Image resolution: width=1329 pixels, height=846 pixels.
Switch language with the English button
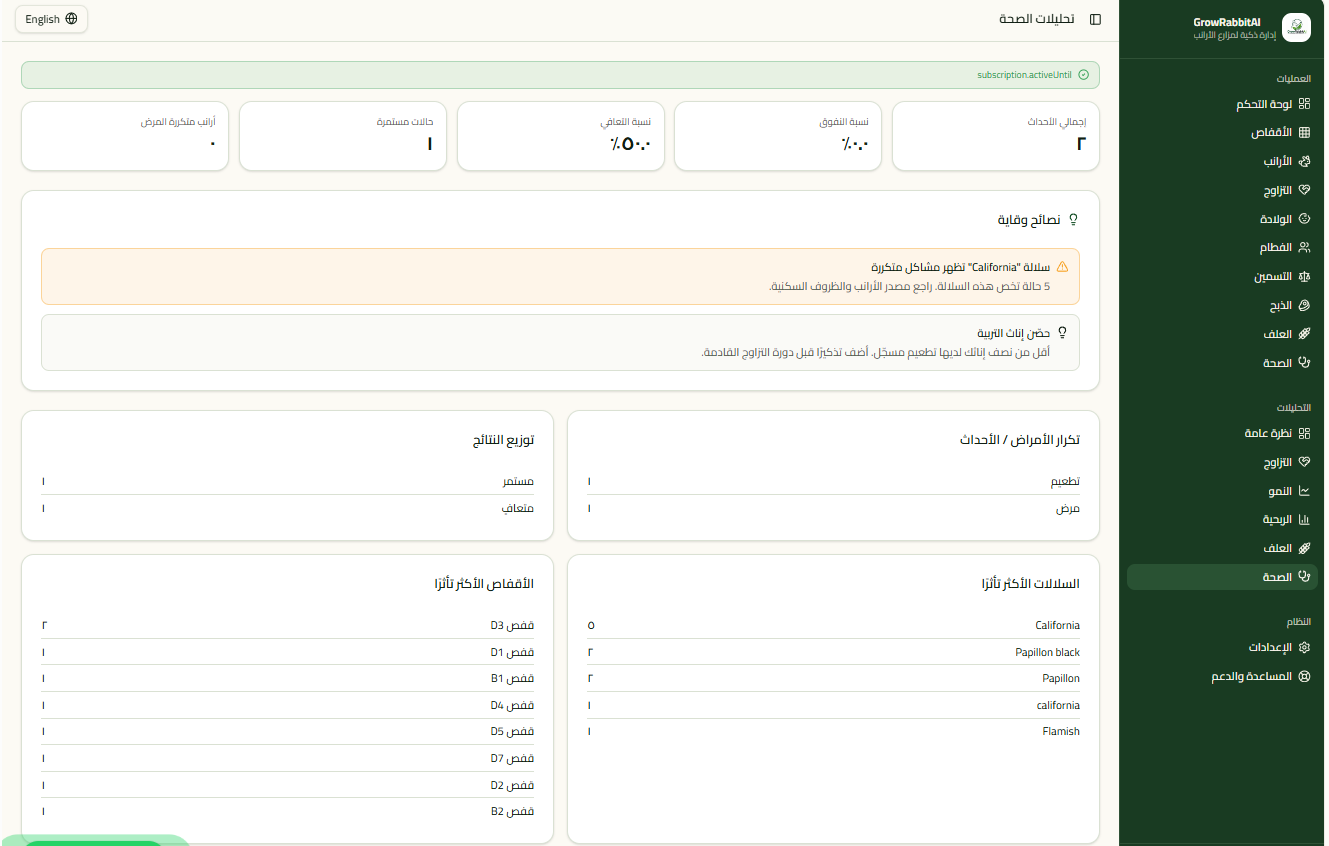[51, 19]
